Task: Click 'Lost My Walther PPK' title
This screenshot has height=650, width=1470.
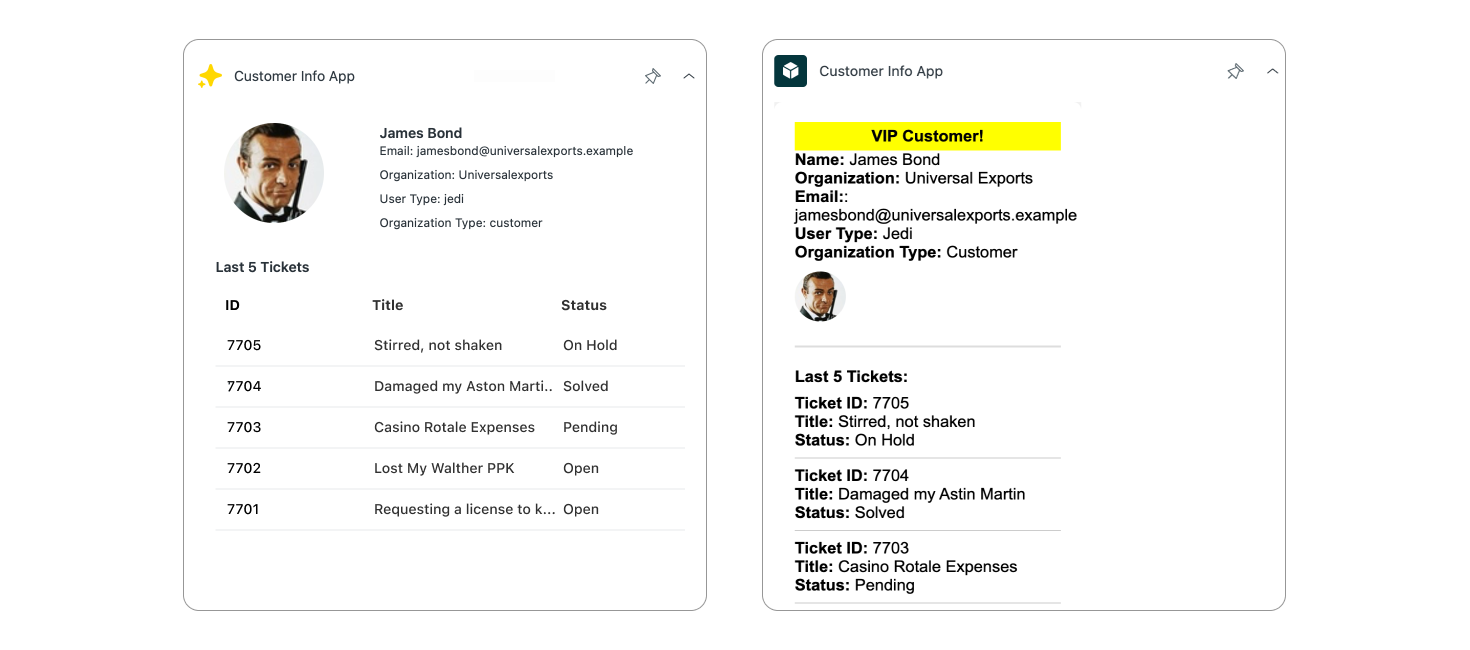Action: pos(444,468)
